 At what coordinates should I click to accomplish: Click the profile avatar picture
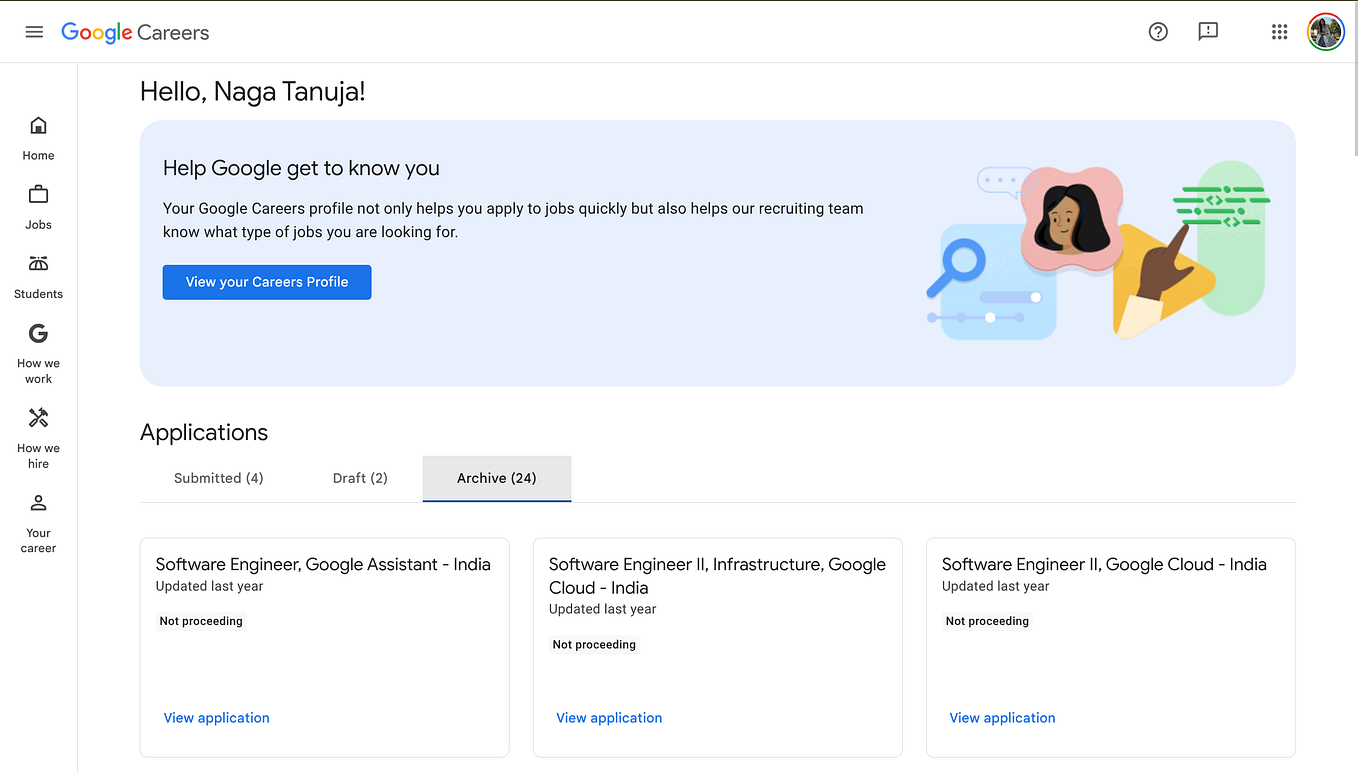click(1325, 31)
